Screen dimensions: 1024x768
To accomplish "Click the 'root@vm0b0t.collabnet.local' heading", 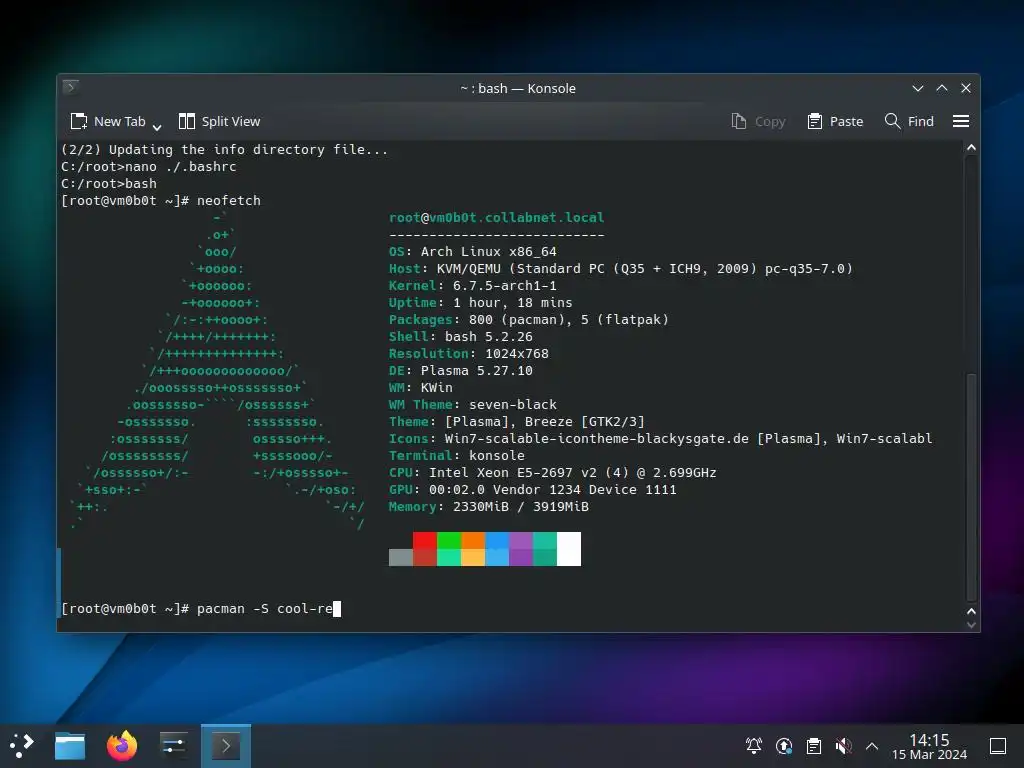I will 496,217.
